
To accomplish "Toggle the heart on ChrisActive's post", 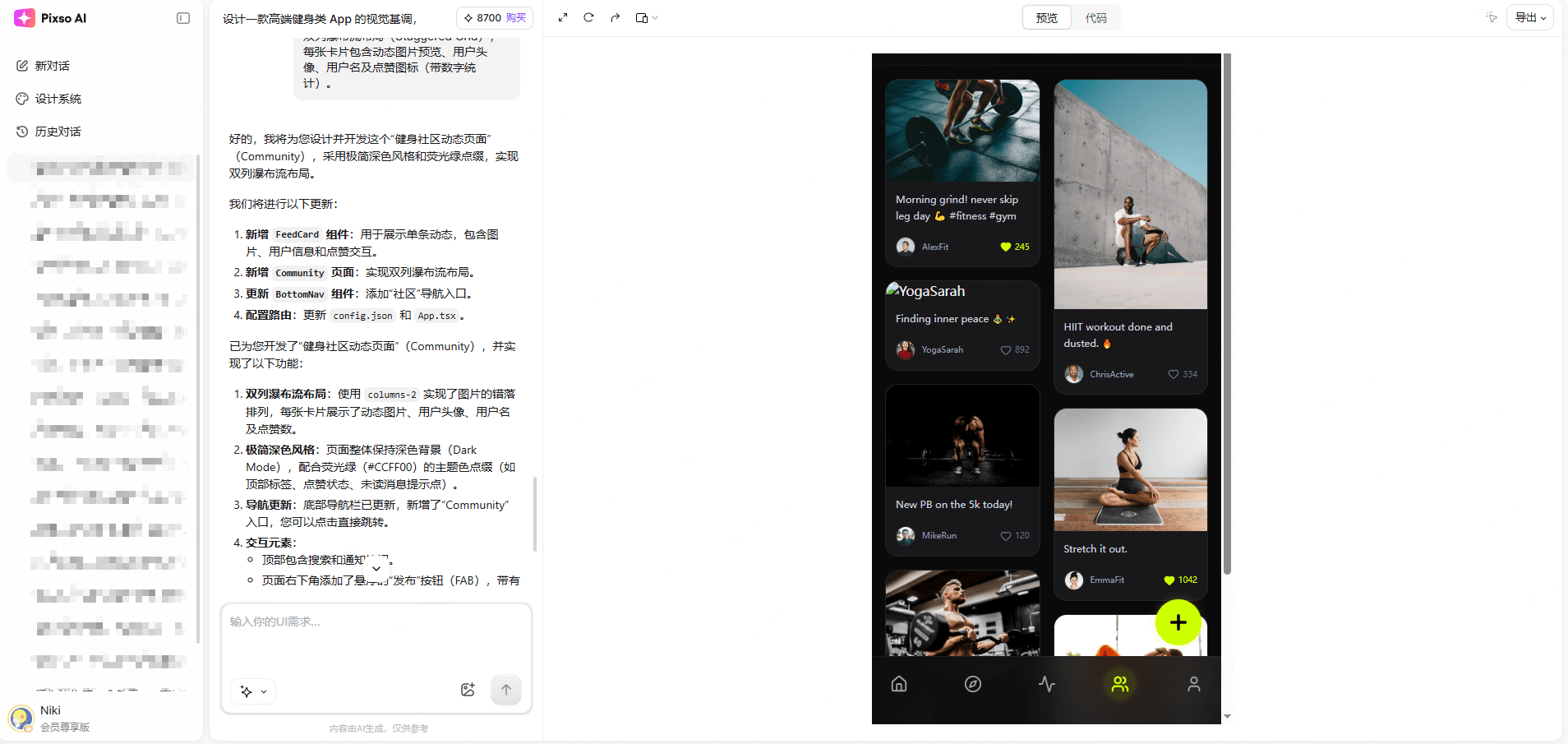I will pos(1173,374).
